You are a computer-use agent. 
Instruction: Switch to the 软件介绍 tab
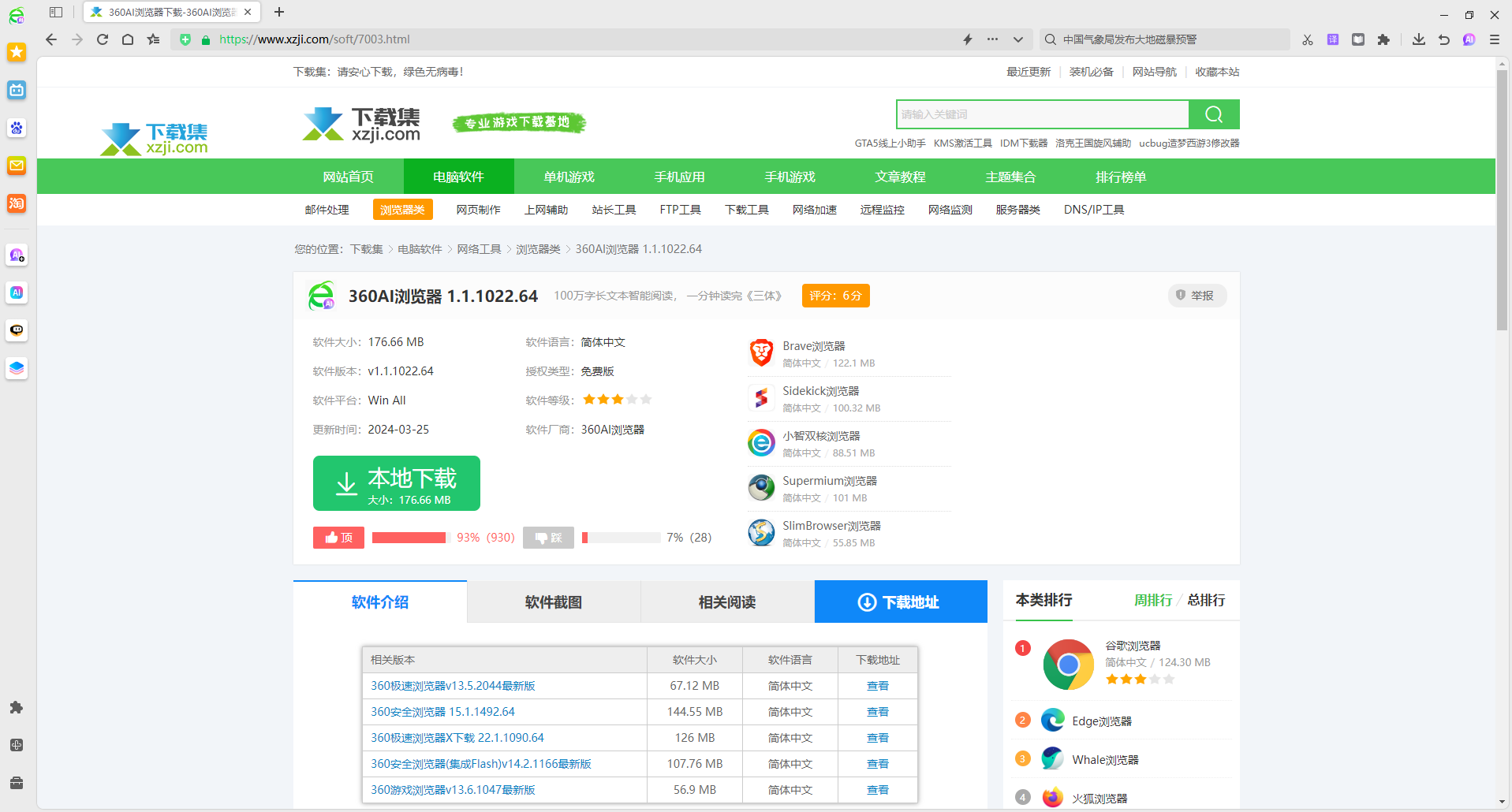[380, 602]
